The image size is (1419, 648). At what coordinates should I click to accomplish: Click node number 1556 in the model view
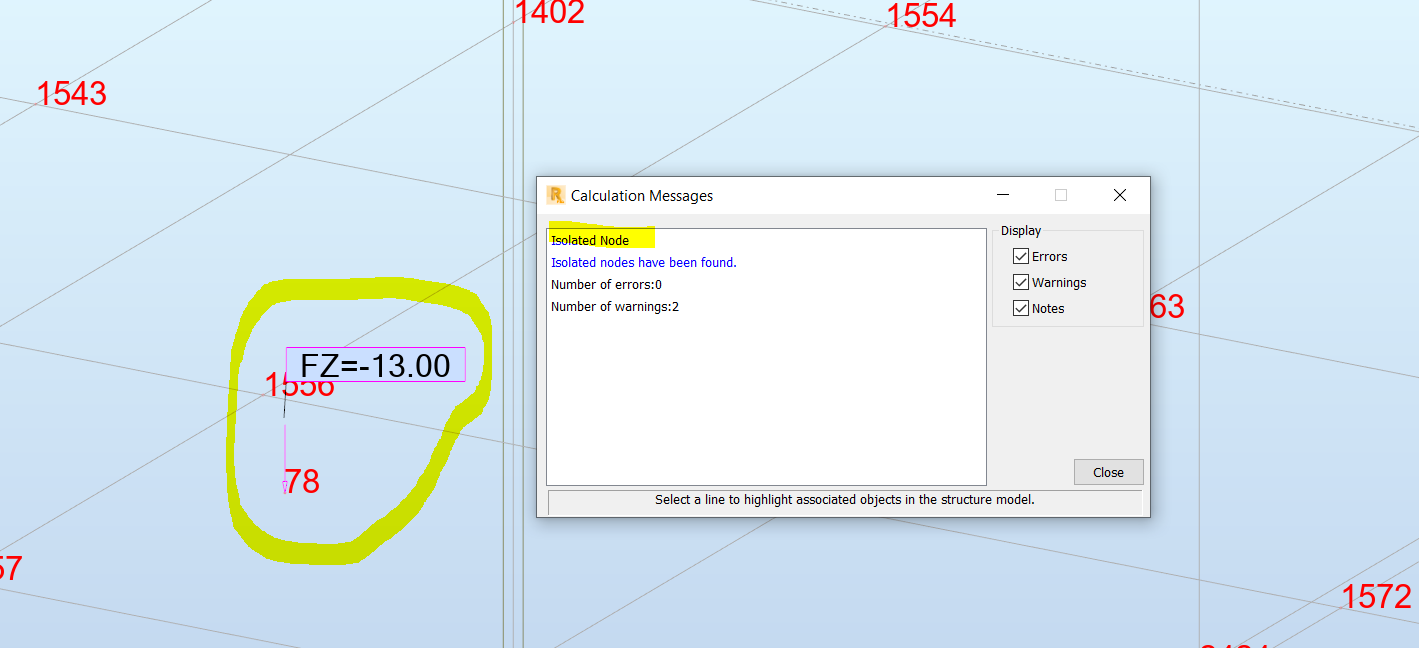[298, 384]
